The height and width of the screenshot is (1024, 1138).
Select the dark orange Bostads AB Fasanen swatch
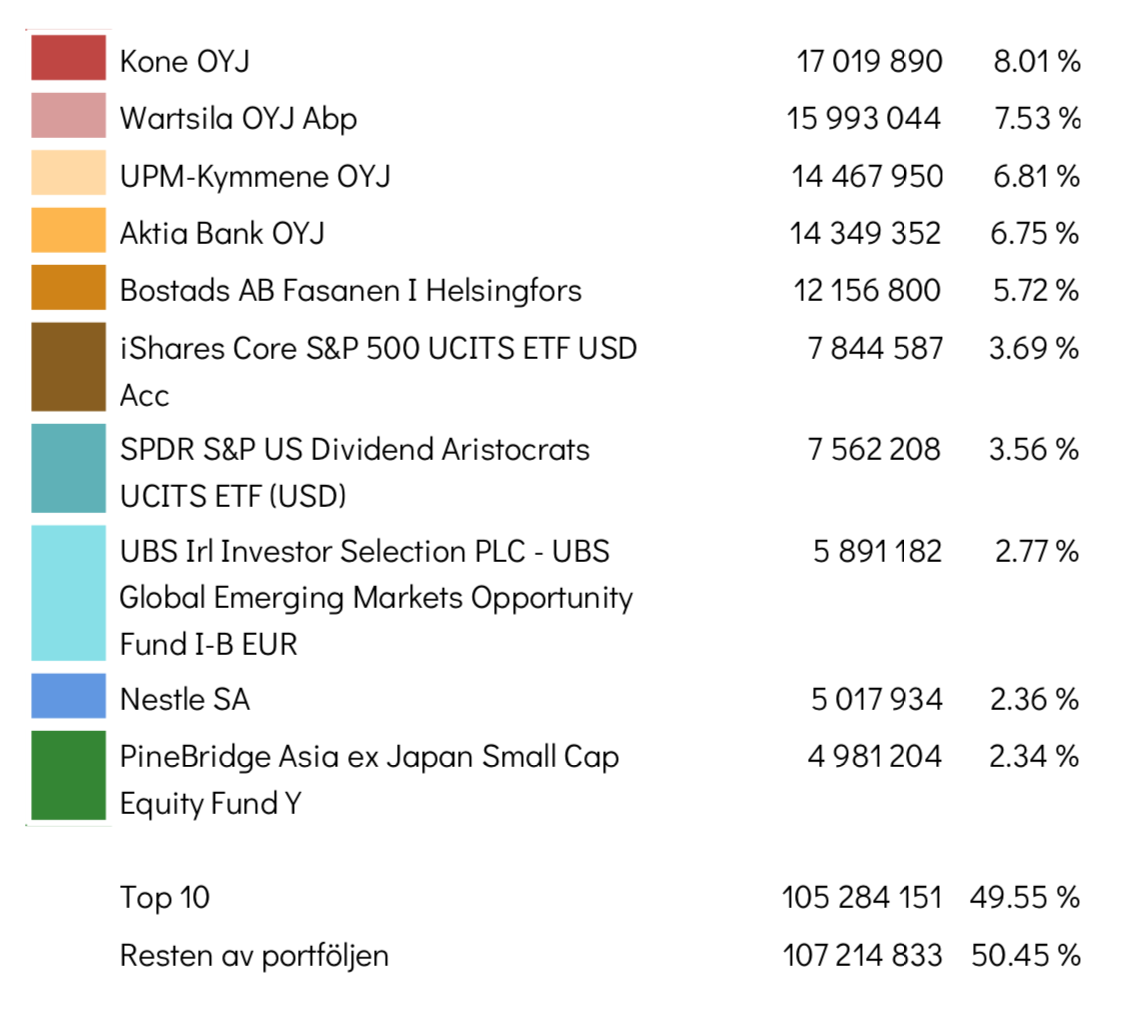click(68, 287)
